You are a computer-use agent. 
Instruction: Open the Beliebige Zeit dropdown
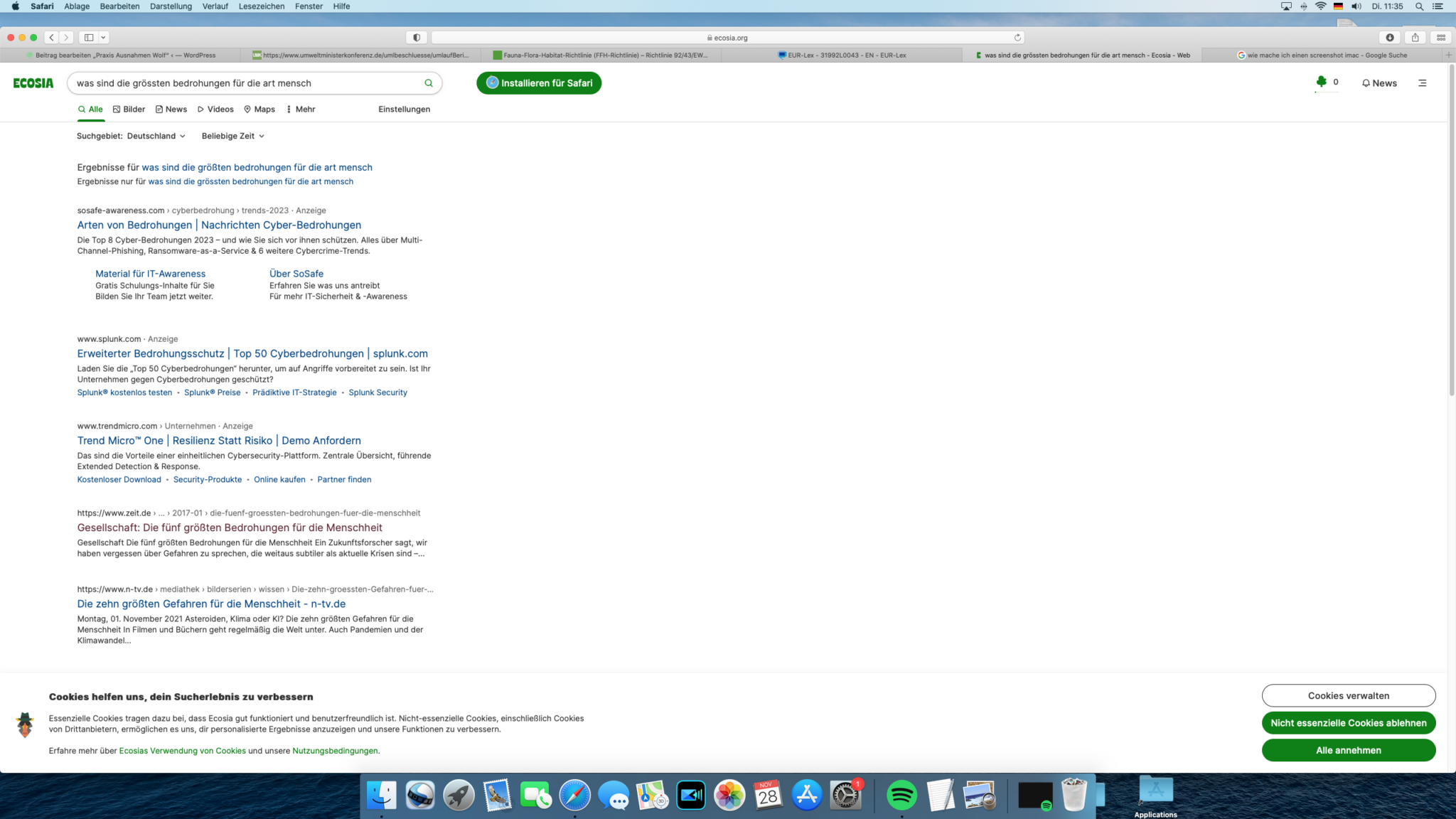coord(233,136)
